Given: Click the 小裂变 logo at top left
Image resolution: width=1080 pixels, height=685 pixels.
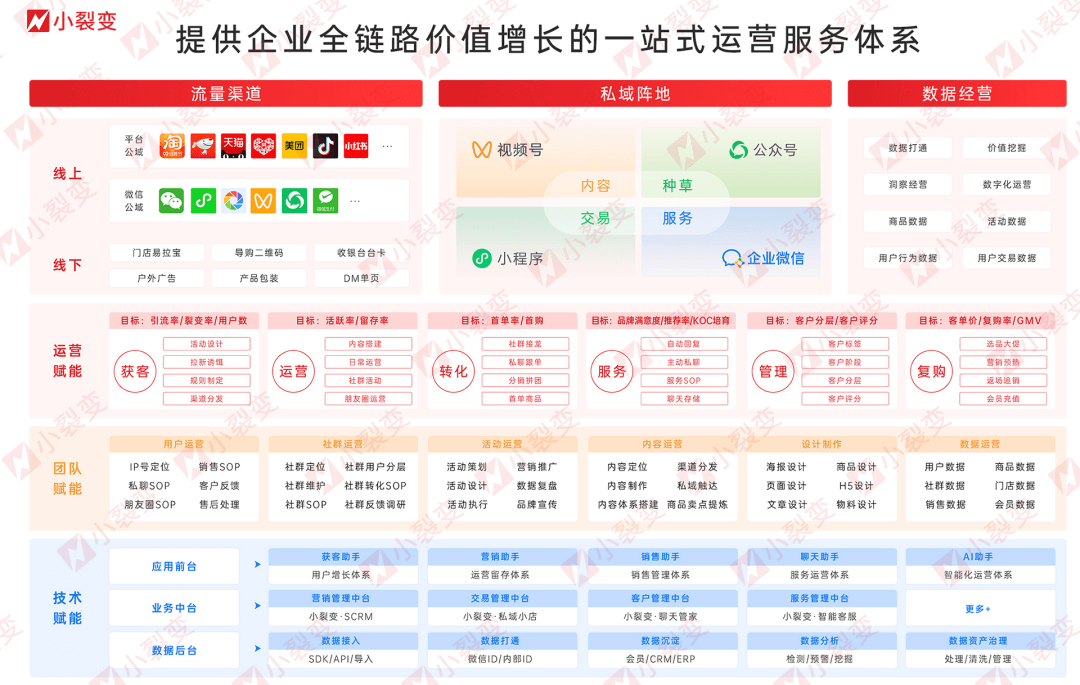Looking at the screenshot, I should (x=70, y=21).
